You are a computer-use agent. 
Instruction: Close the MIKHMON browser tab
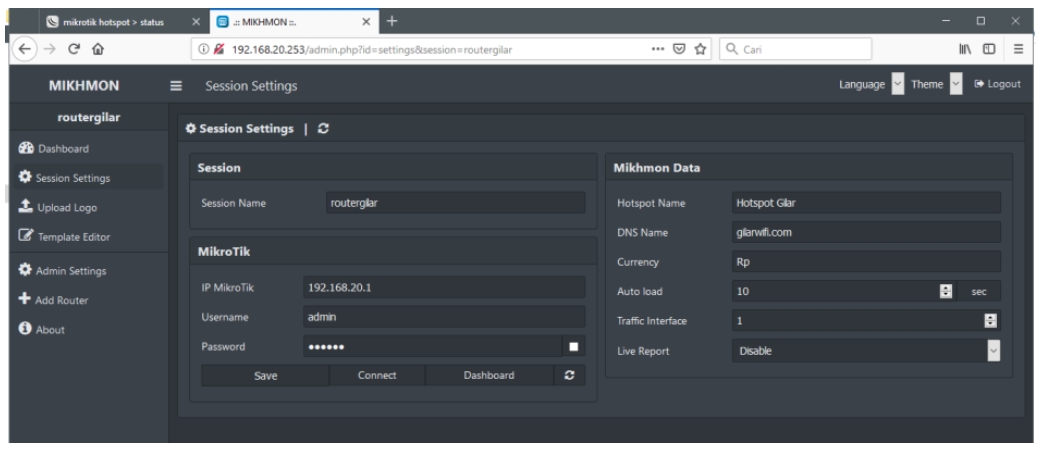(x=366, y=22)
